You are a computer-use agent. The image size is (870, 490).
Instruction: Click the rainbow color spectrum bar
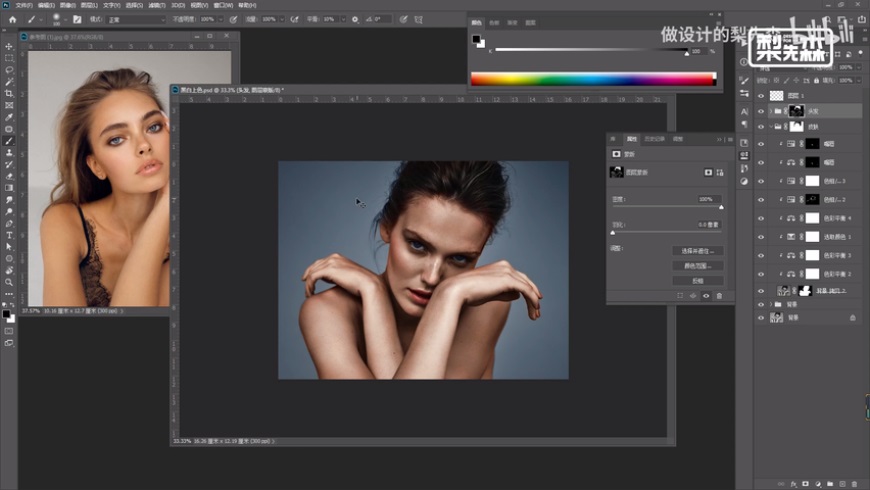(593, 78)
